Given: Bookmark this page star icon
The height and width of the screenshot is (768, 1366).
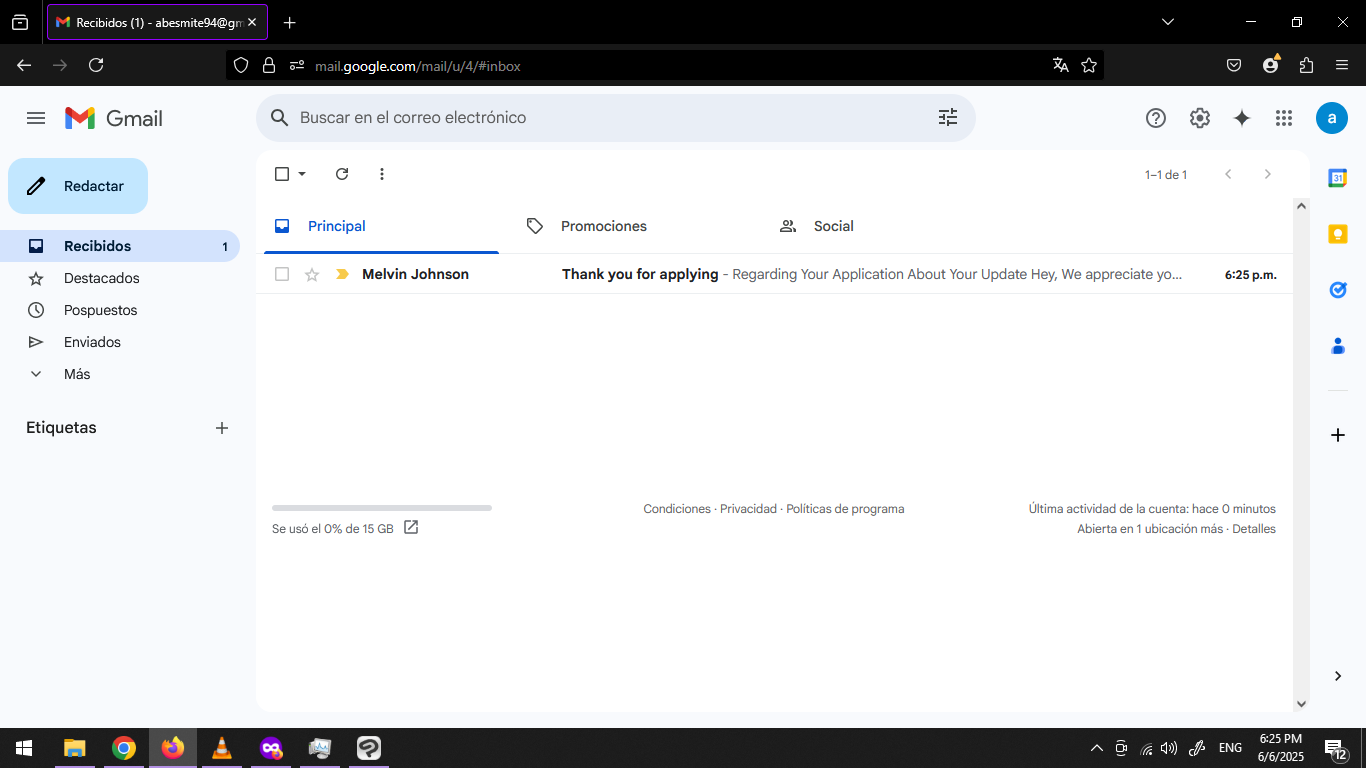Looking at the screenshot, I should click(x=1089, y=65).
